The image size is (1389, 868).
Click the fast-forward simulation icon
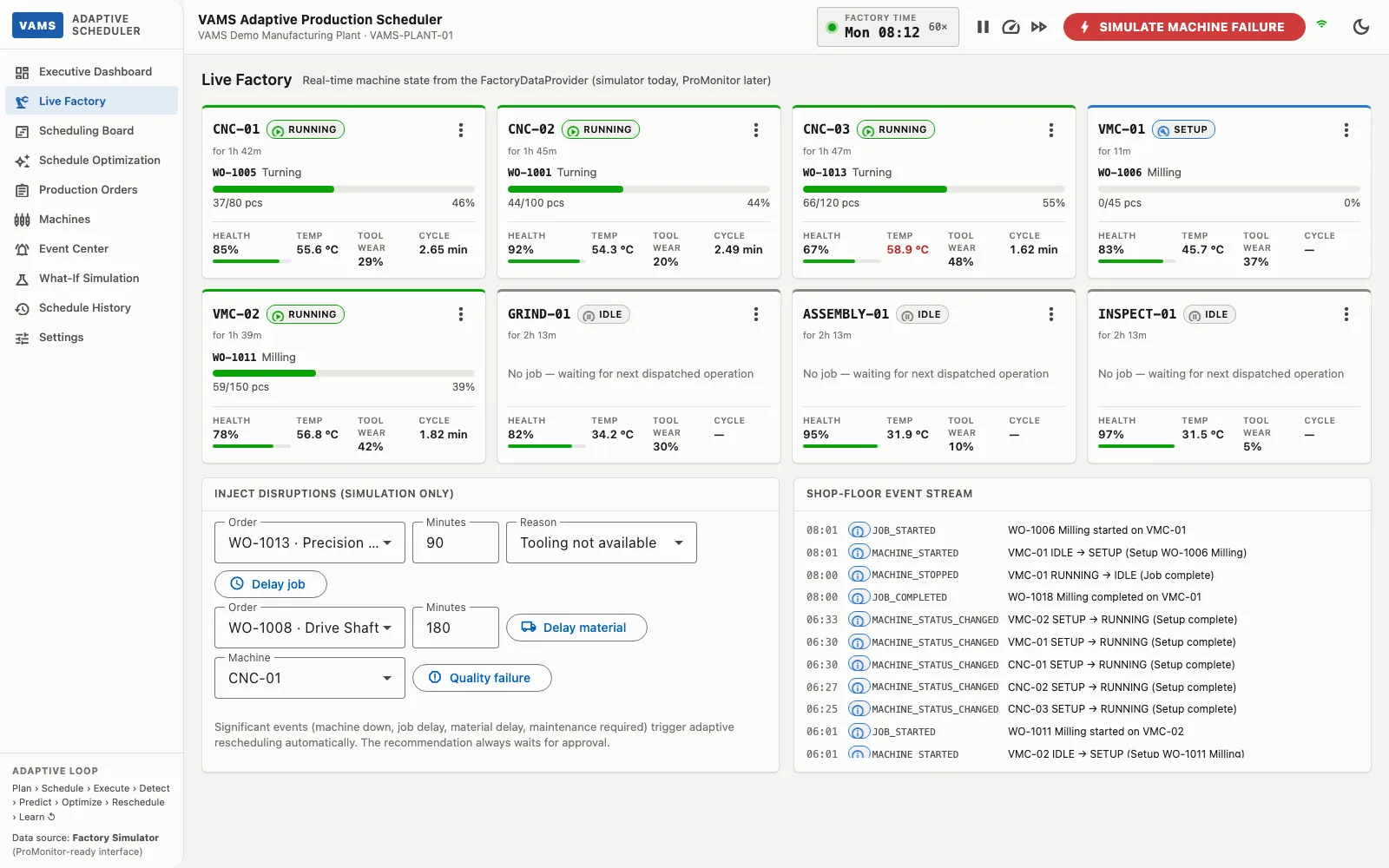[1039, 27]
